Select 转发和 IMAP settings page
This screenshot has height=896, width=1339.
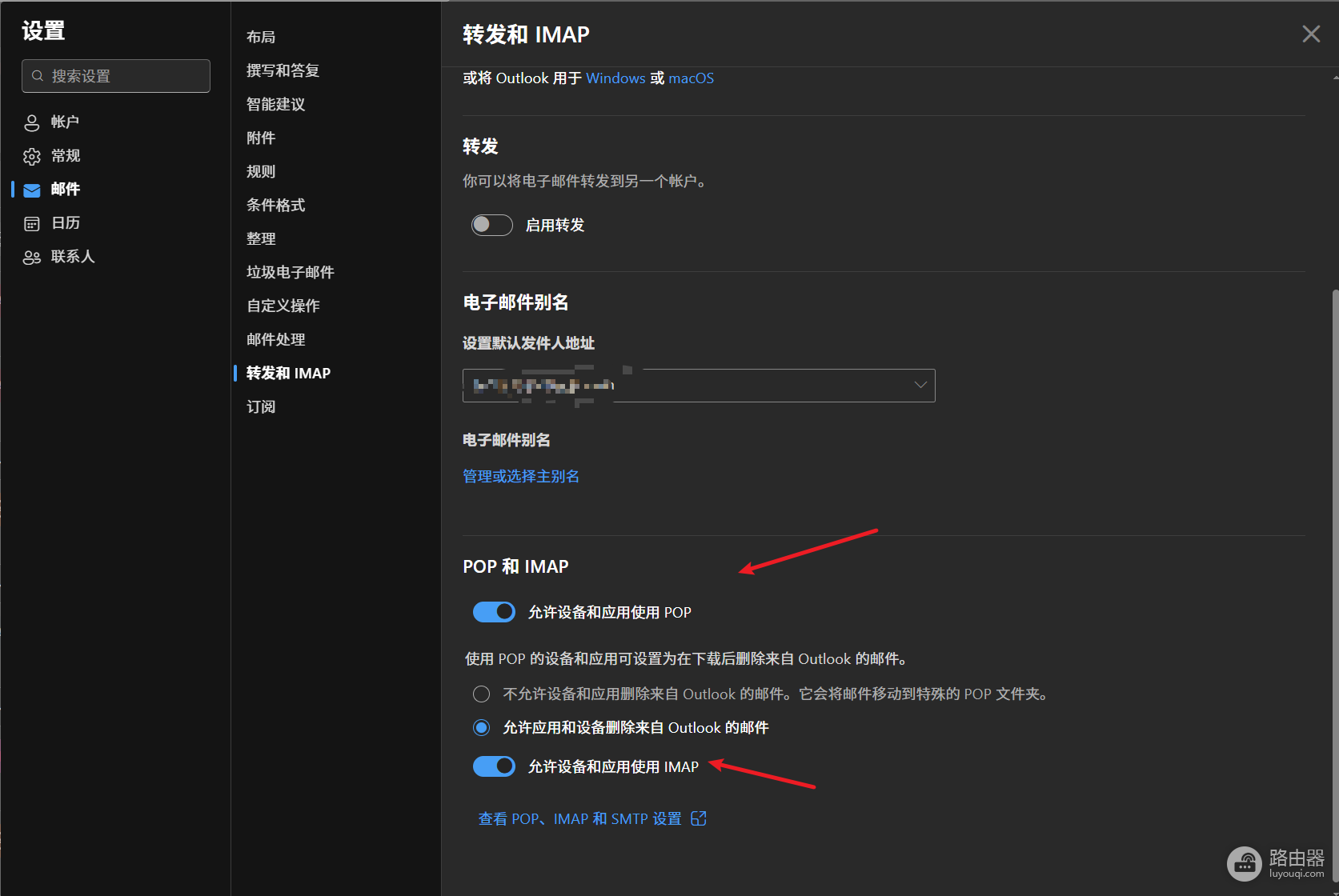click(288, 373)
